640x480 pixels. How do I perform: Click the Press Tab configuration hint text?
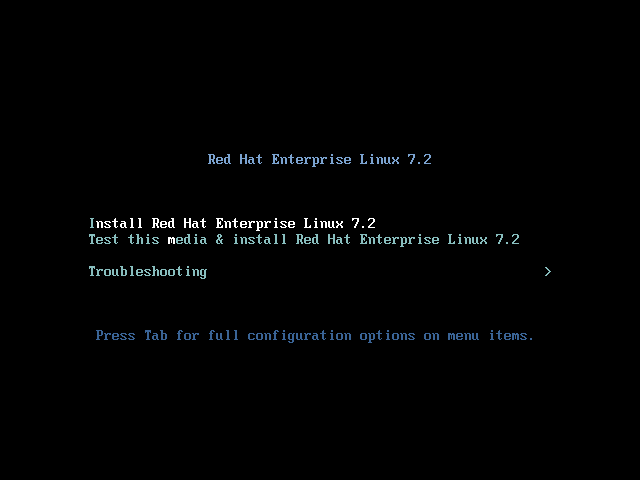(x=315, y=336)
